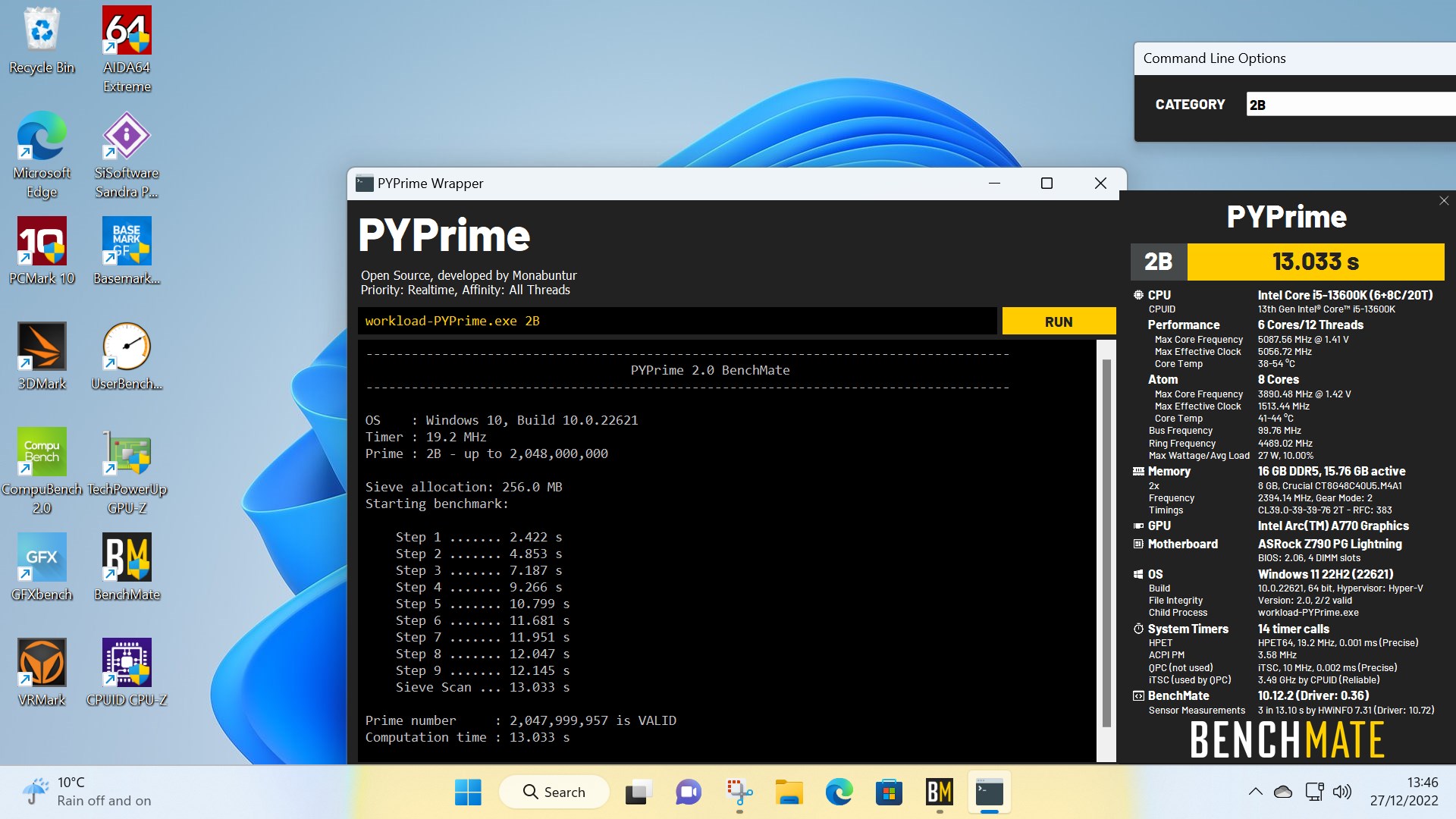The image size is (1456, 819).
Task: Click the CATEGORY 2B input field
Action: click(x=1351, y=105)
